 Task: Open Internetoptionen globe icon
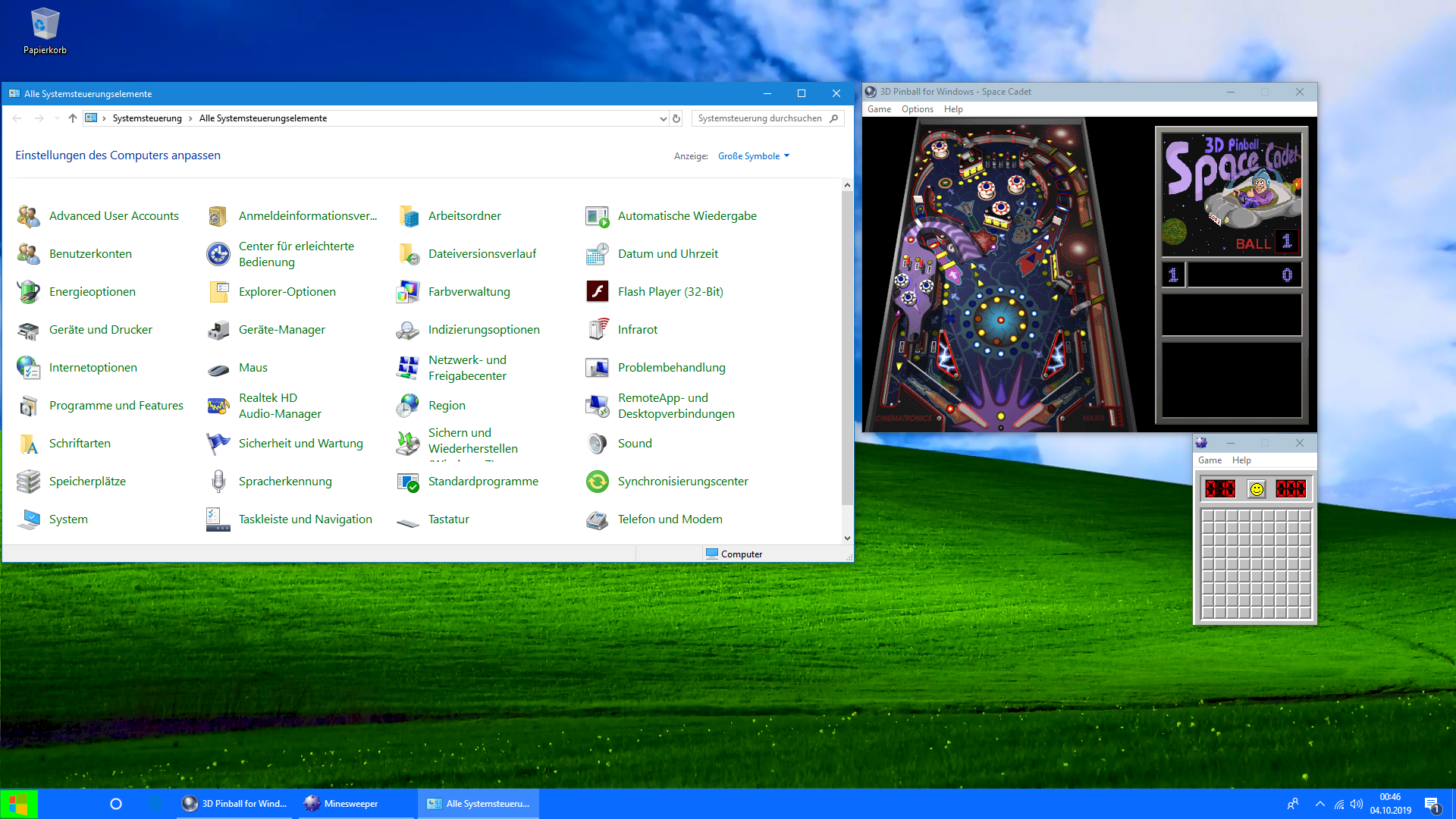coord(29,368)
